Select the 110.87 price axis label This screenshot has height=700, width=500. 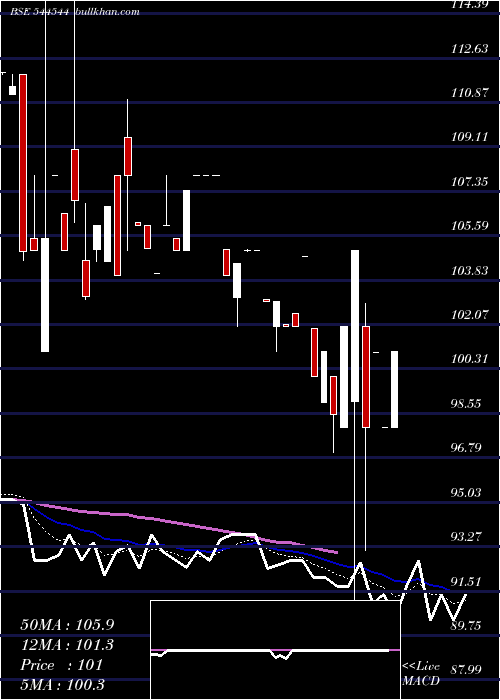(469, 93)
